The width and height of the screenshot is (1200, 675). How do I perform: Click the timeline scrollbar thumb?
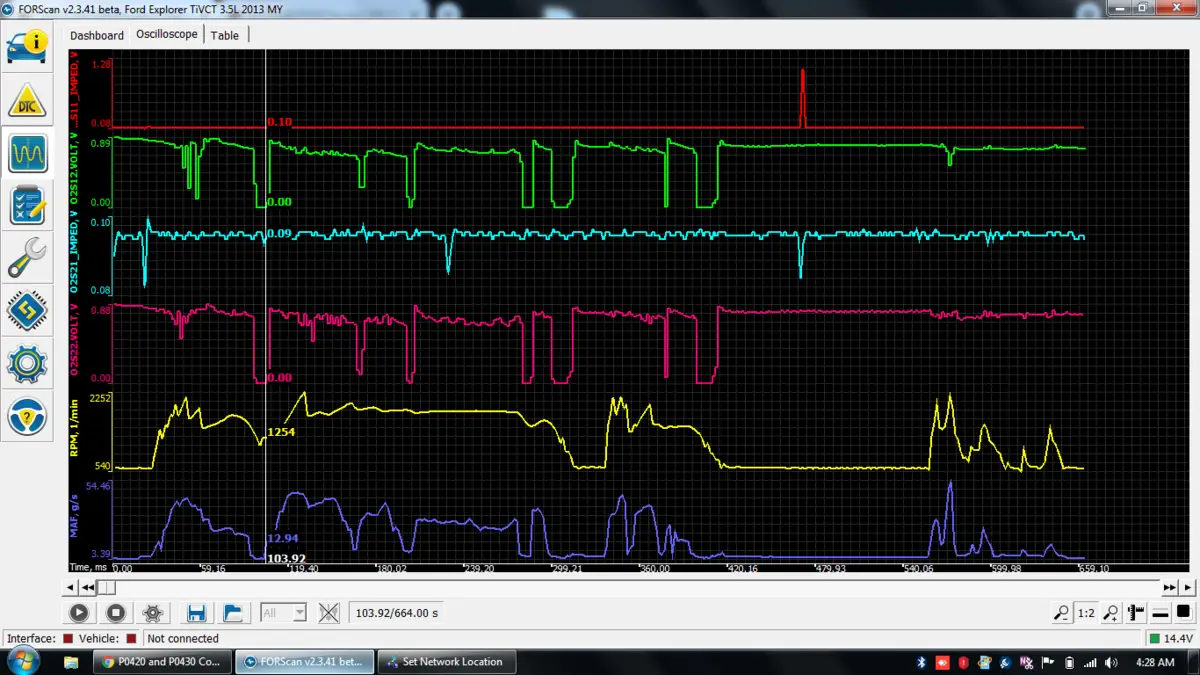(x=107, y=587)
